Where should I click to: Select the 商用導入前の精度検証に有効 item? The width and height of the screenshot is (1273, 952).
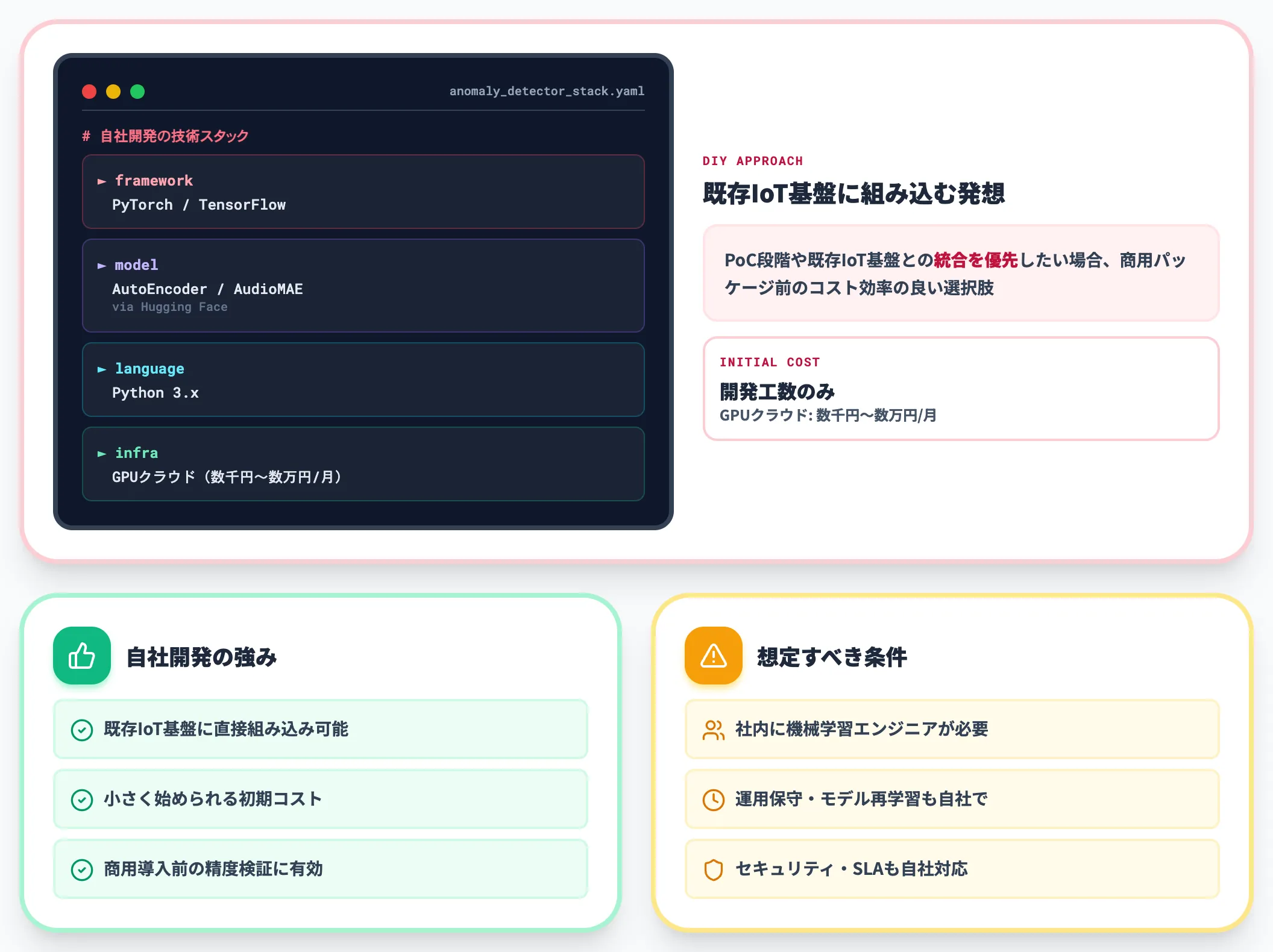[321, 869]
